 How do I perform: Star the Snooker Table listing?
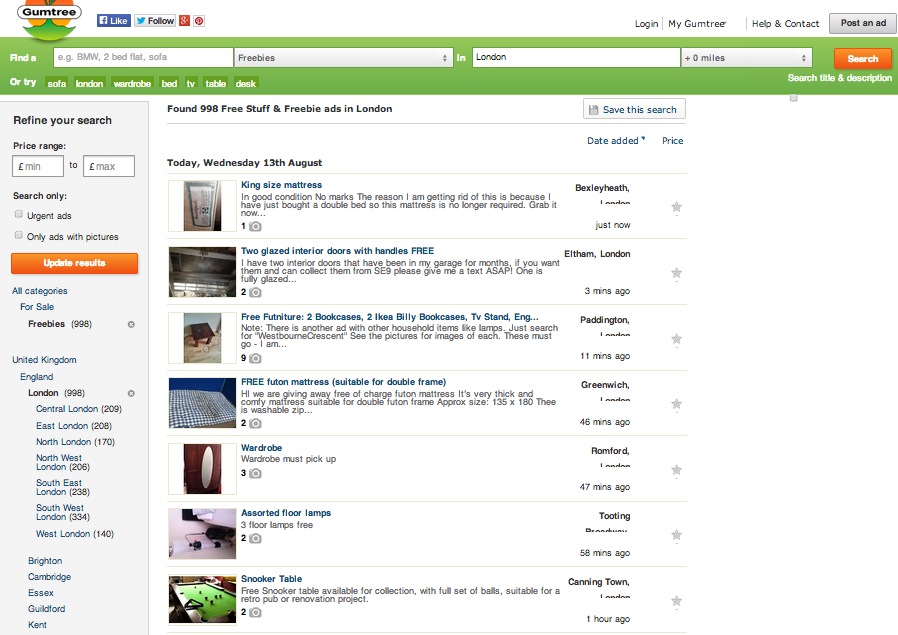676,601
